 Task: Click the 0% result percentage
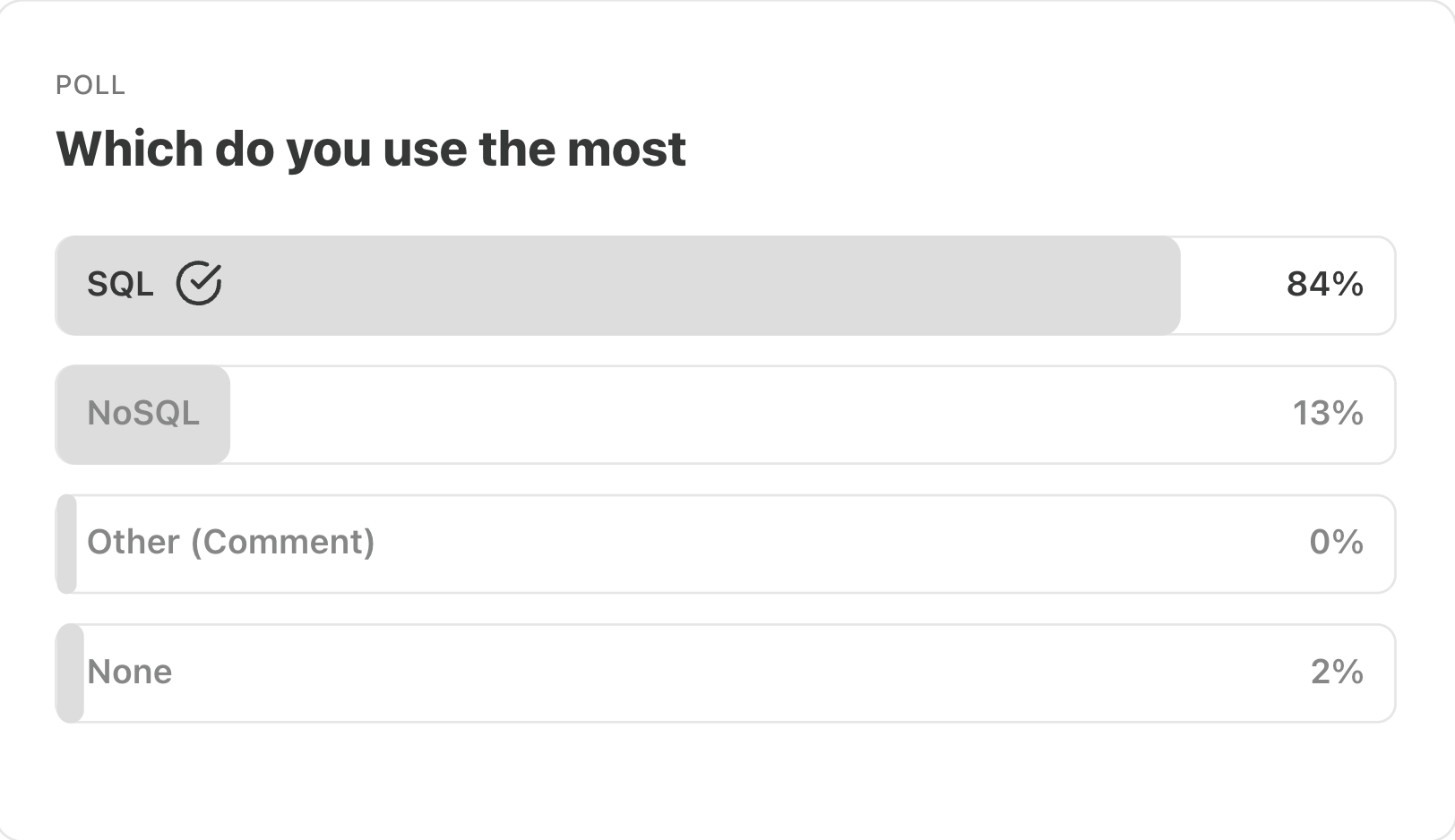[x=1336, y=543]
